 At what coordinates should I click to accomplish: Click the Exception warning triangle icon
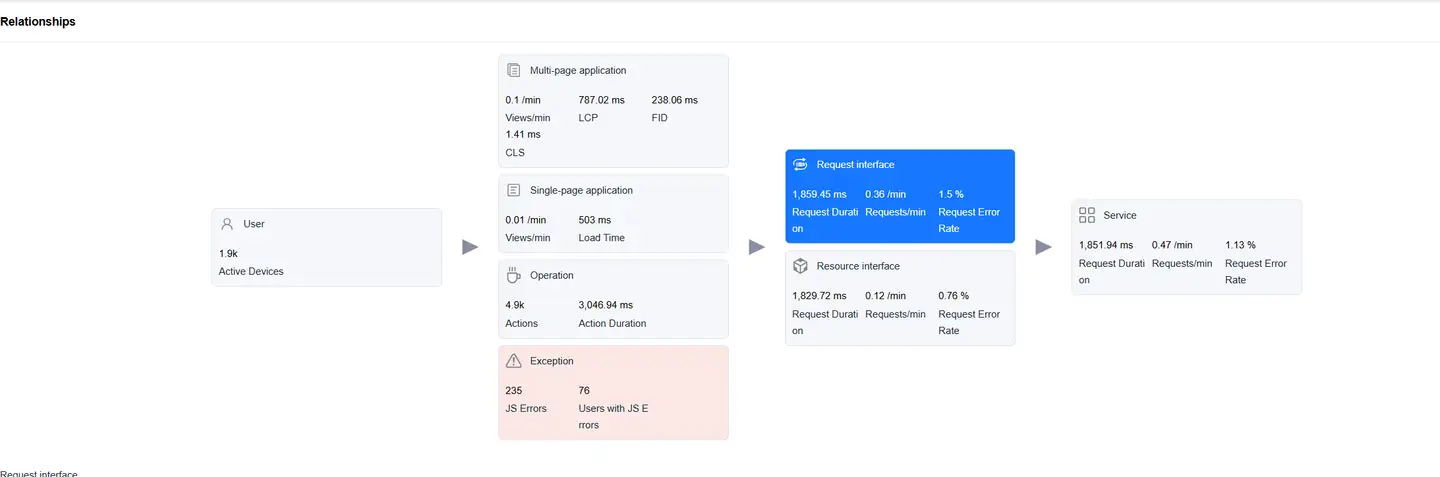(x=513, y=361)
